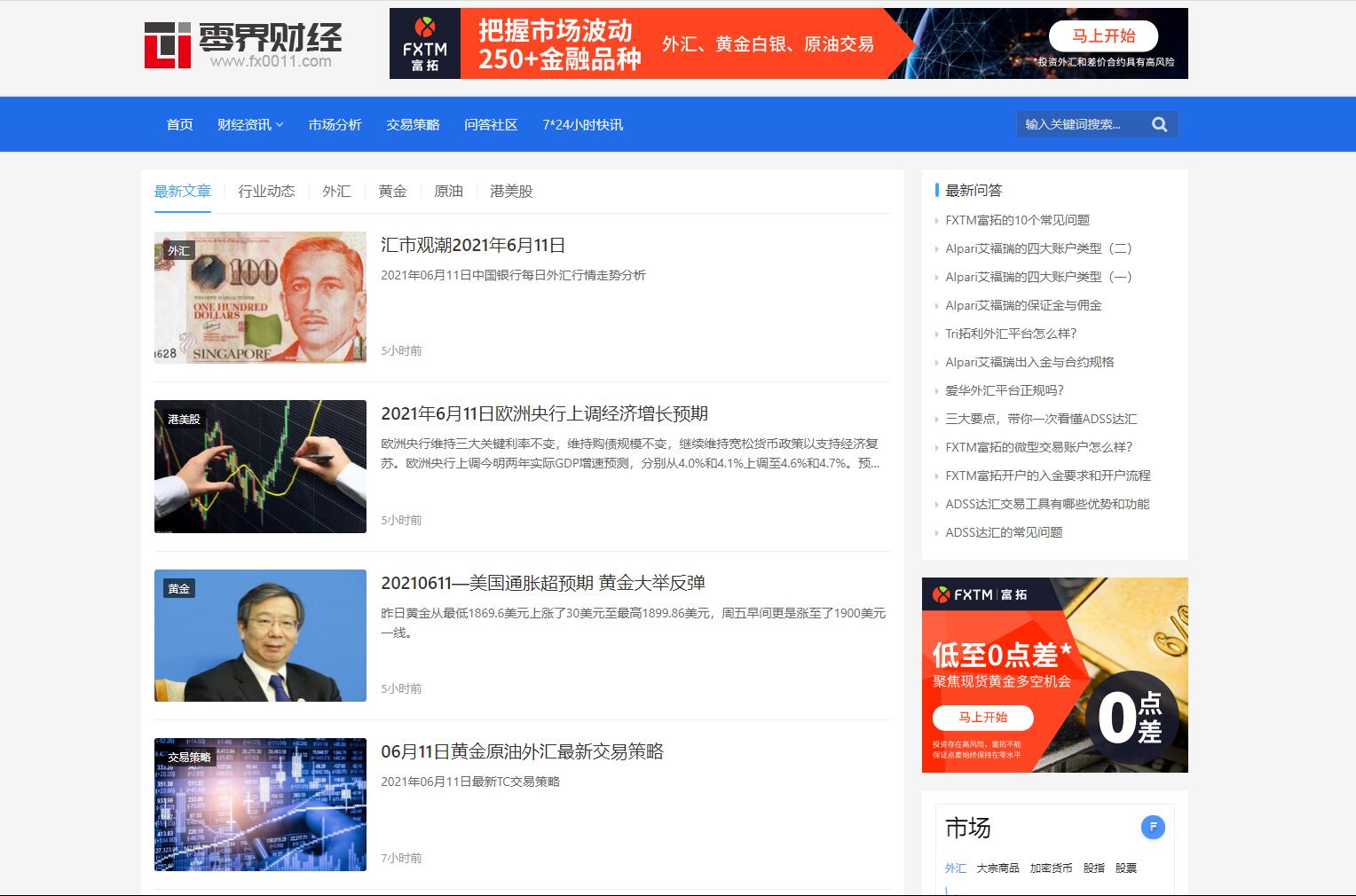
Task: Open the 市场分析 menu item
Action: [335, 125]
